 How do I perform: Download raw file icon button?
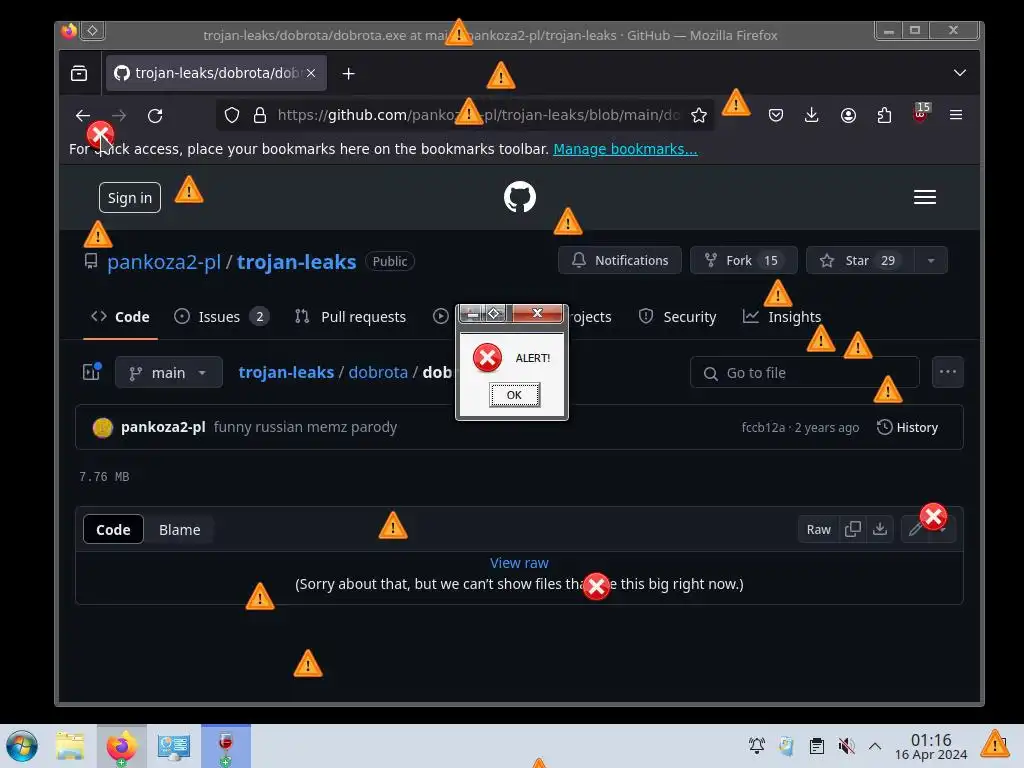880,529
